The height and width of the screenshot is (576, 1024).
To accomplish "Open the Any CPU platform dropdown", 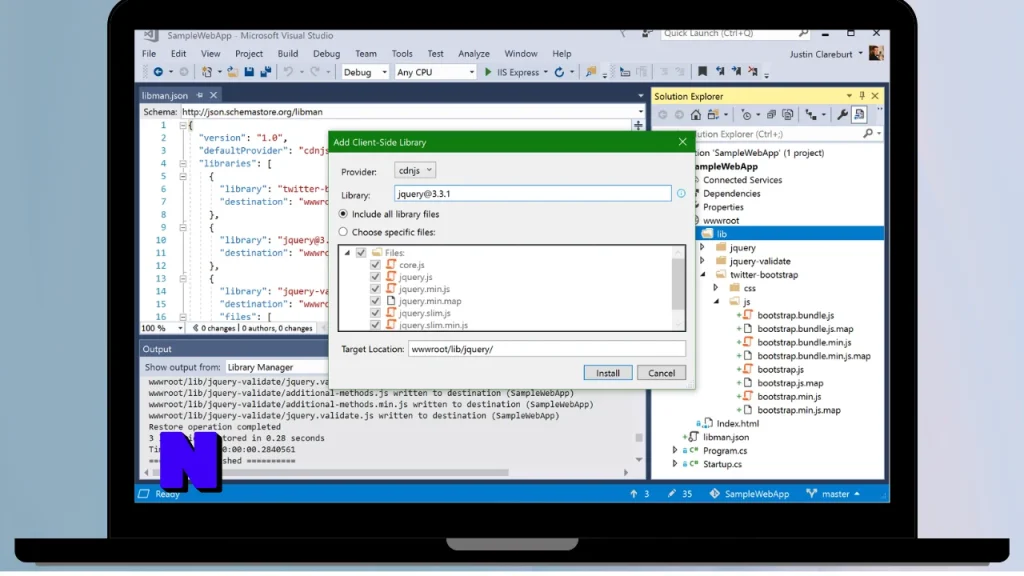I will click(x=435, y=72).
